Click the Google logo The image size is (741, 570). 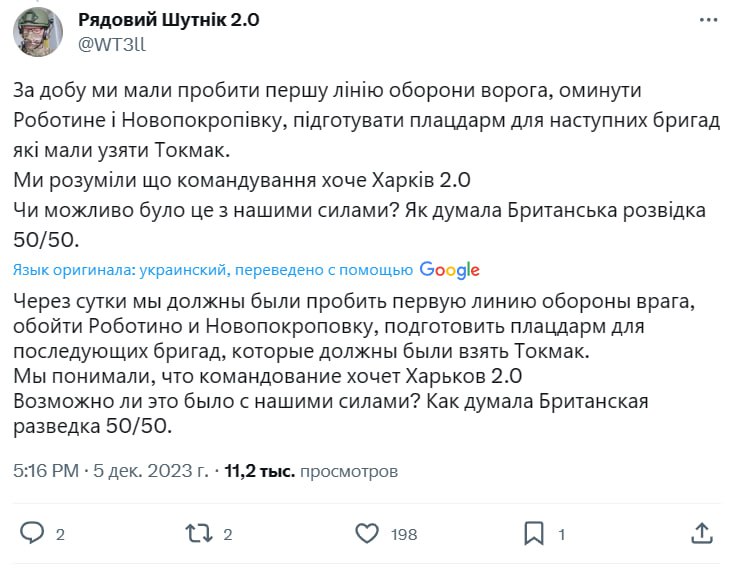pos(450,270)
